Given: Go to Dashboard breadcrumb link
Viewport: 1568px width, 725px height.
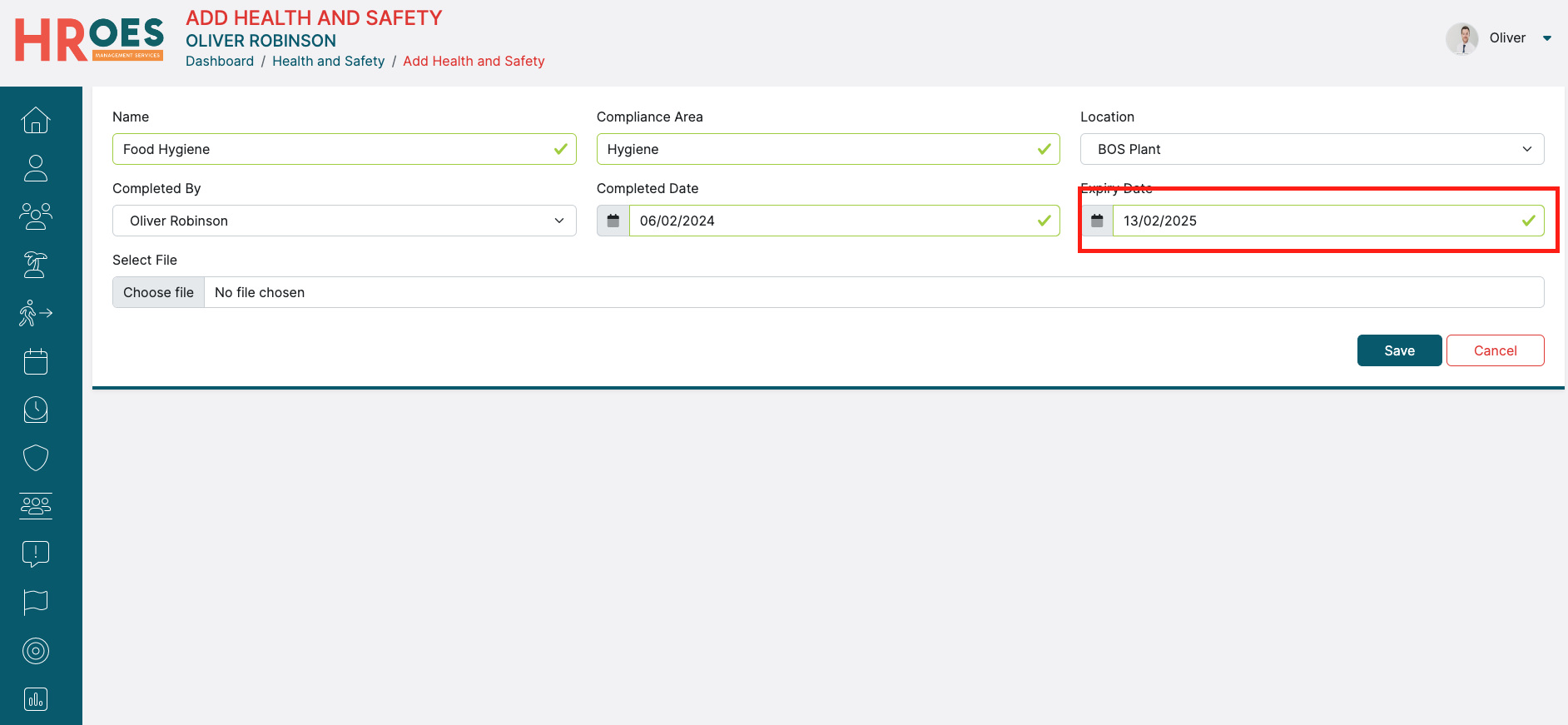Looking at the screenshot, I should point(220,61).
